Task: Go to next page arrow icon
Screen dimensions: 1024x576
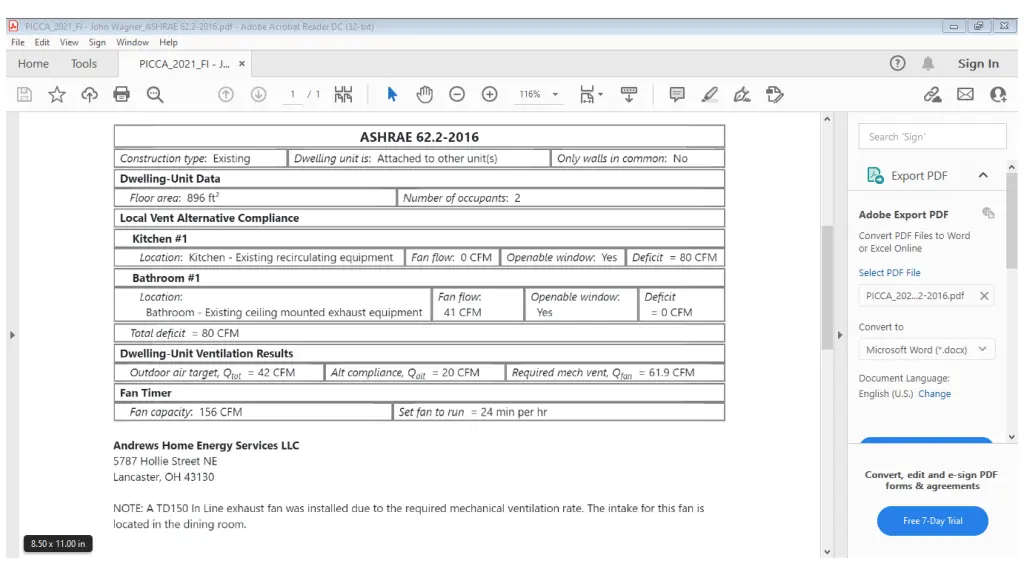Action: coord(259,95)
